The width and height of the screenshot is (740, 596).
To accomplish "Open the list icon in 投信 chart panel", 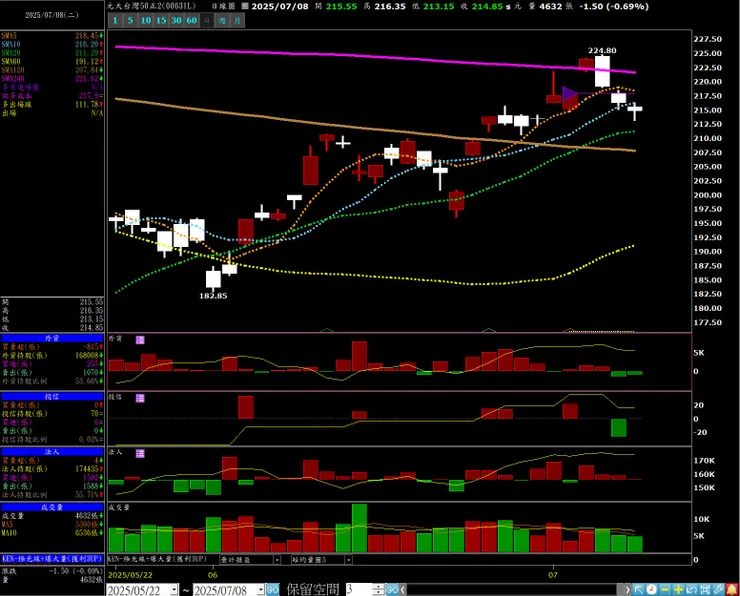I will coord(140,398).
